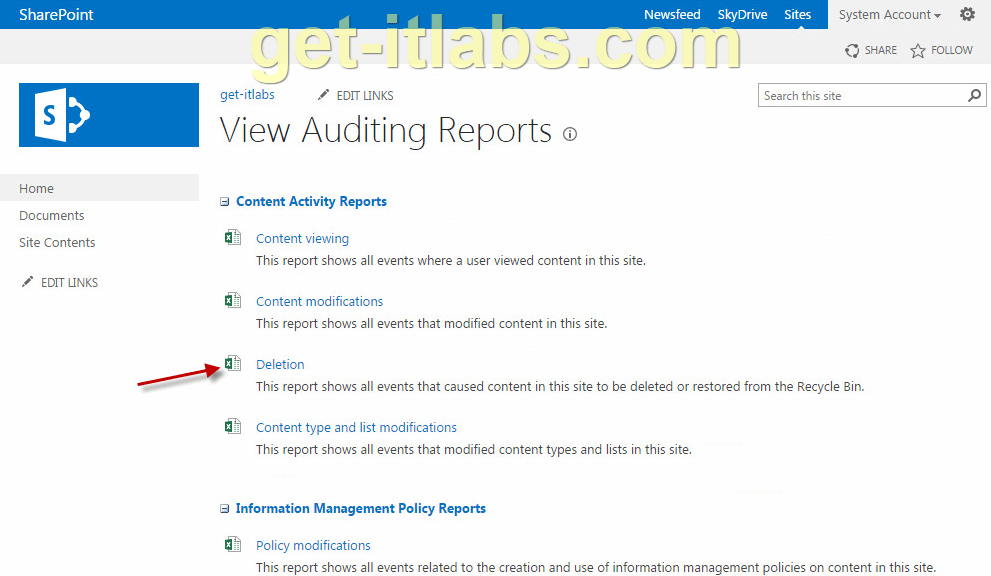Click the SharePoint site logo
The height and width of the screenshot is (576, 991).
pos(109,115)
